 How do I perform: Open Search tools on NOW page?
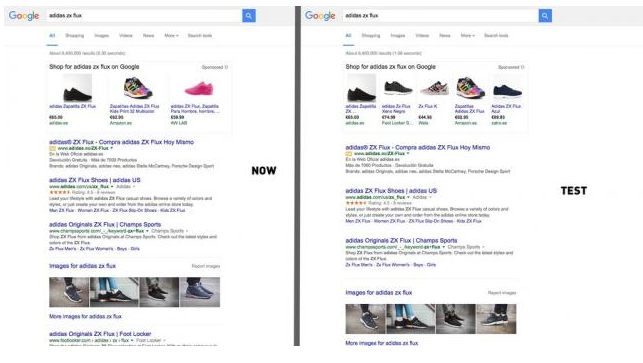click(200, 36)
